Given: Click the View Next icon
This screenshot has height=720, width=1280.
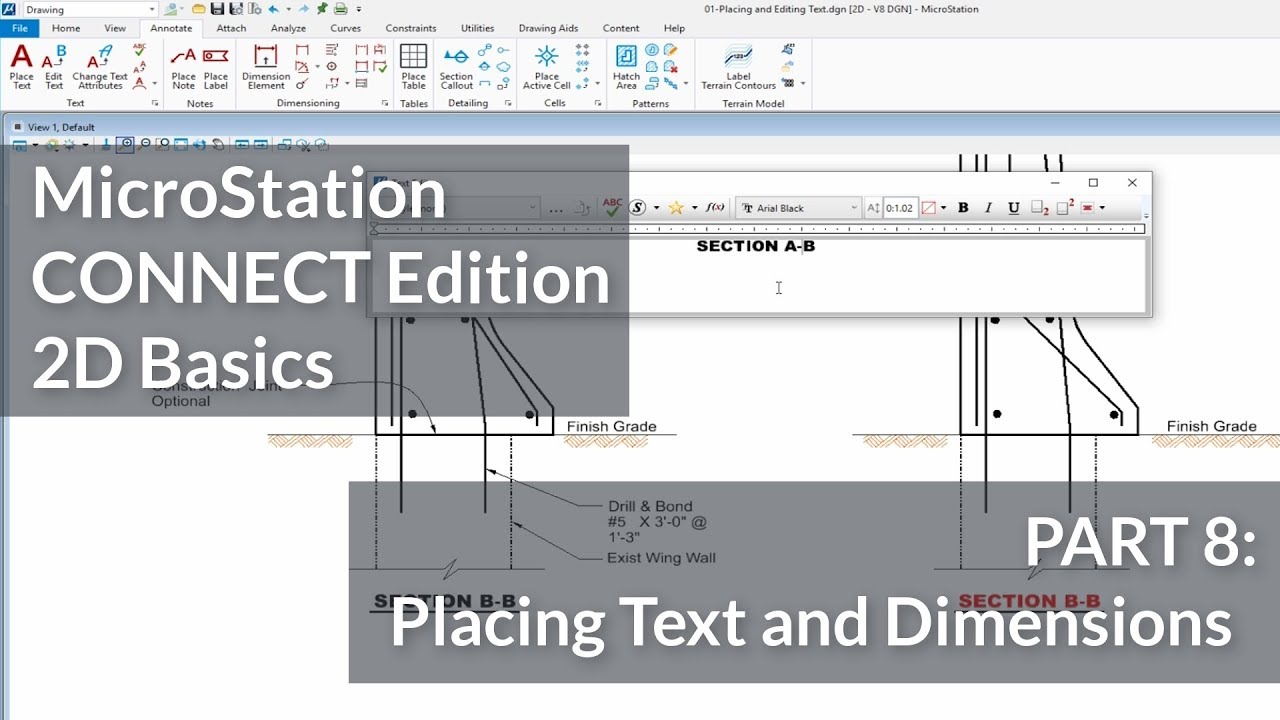Looking at the screenshot, I should click(260, 145).
